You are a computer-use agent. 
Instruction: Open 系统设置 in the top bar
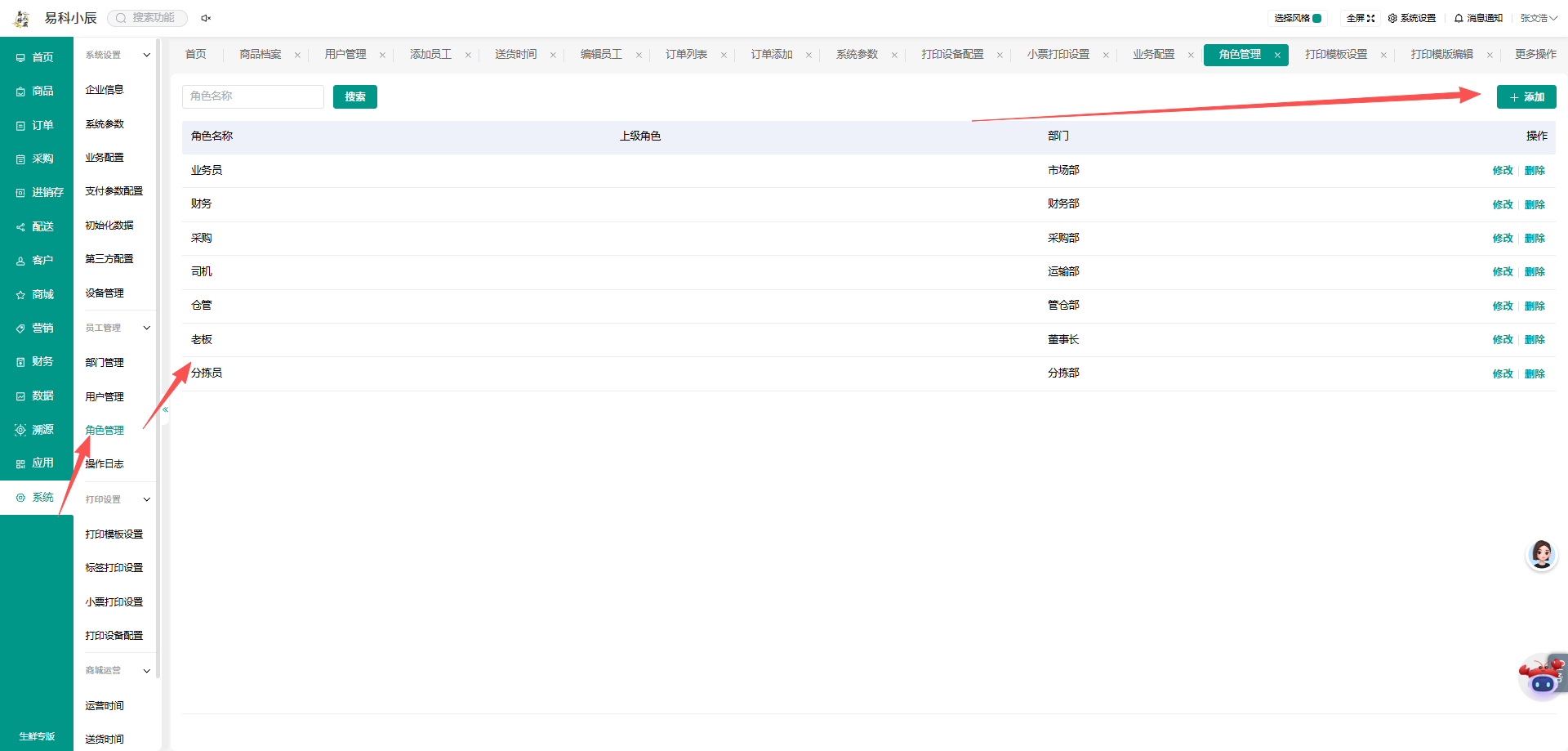click(x=1412, y=18)
